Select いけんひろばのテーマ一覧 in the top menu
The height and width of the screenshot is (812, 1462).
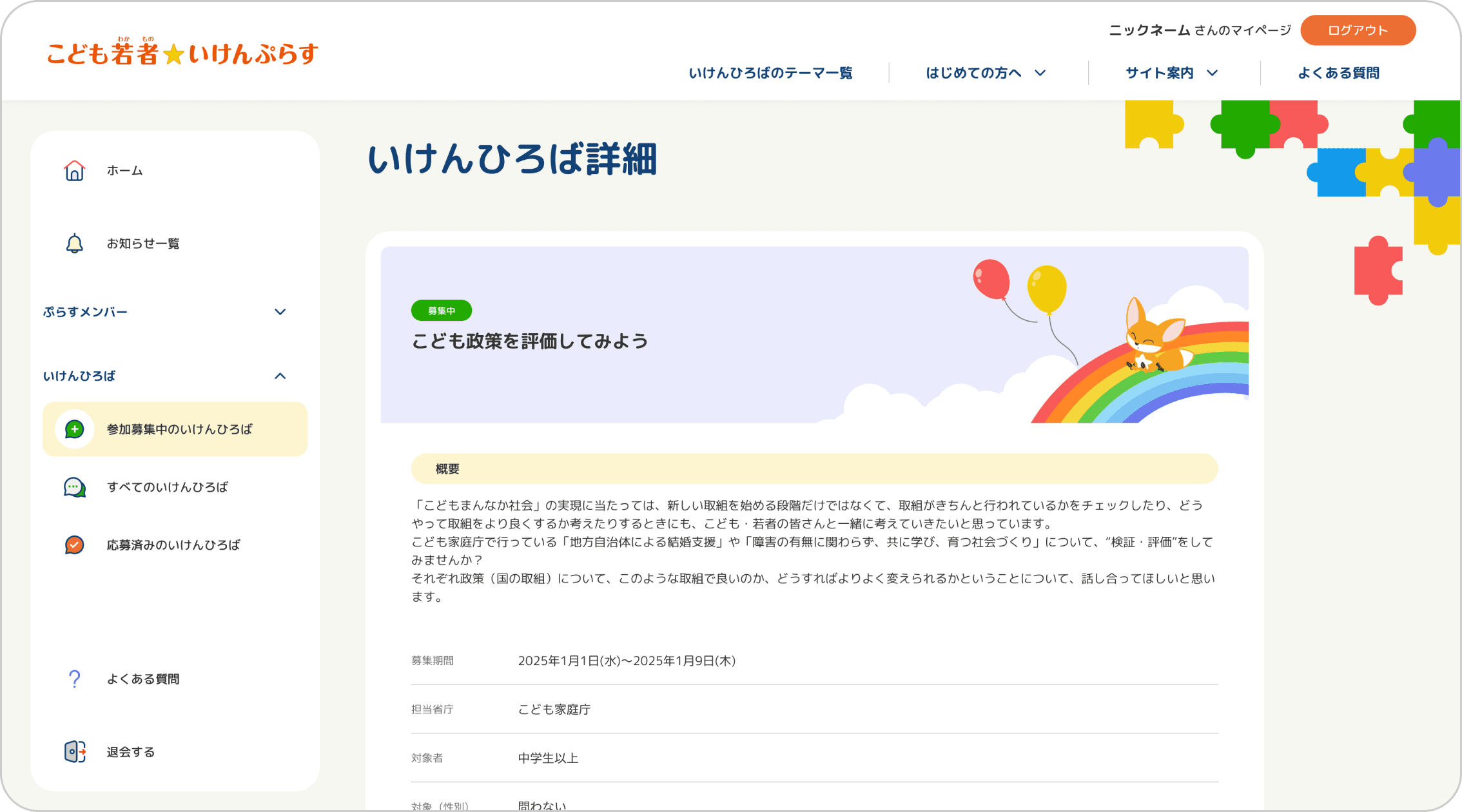point(771,73)
